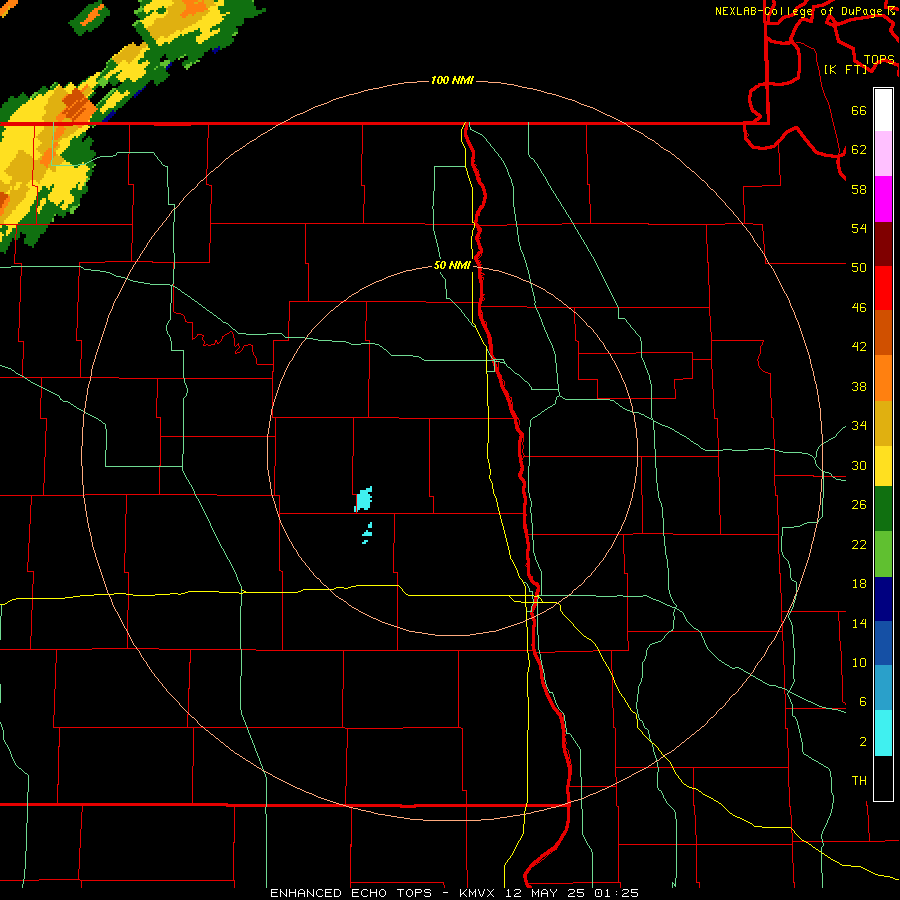Click the legend value "14"
900x900 pixels.
click(859, 623)
